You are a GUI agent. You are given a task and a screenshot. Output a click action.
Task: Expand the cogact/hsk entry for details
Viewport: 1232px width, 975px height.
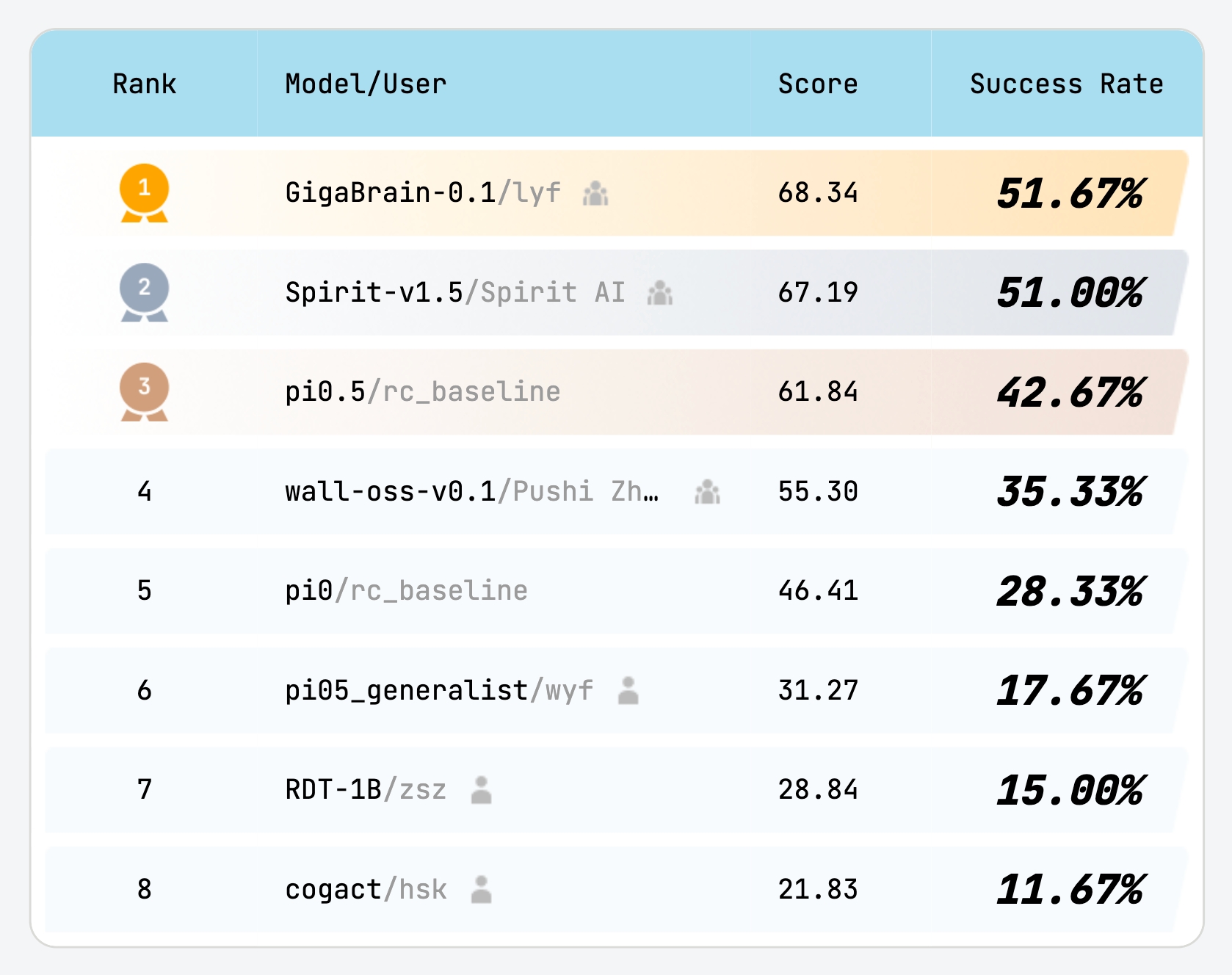click(x=617, y=891)
